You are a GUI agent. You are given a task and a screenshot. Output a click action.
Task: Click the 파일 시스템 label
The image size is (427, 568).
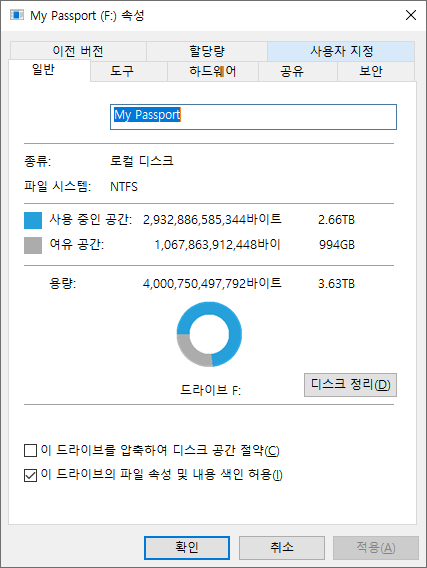click(58, 187)
